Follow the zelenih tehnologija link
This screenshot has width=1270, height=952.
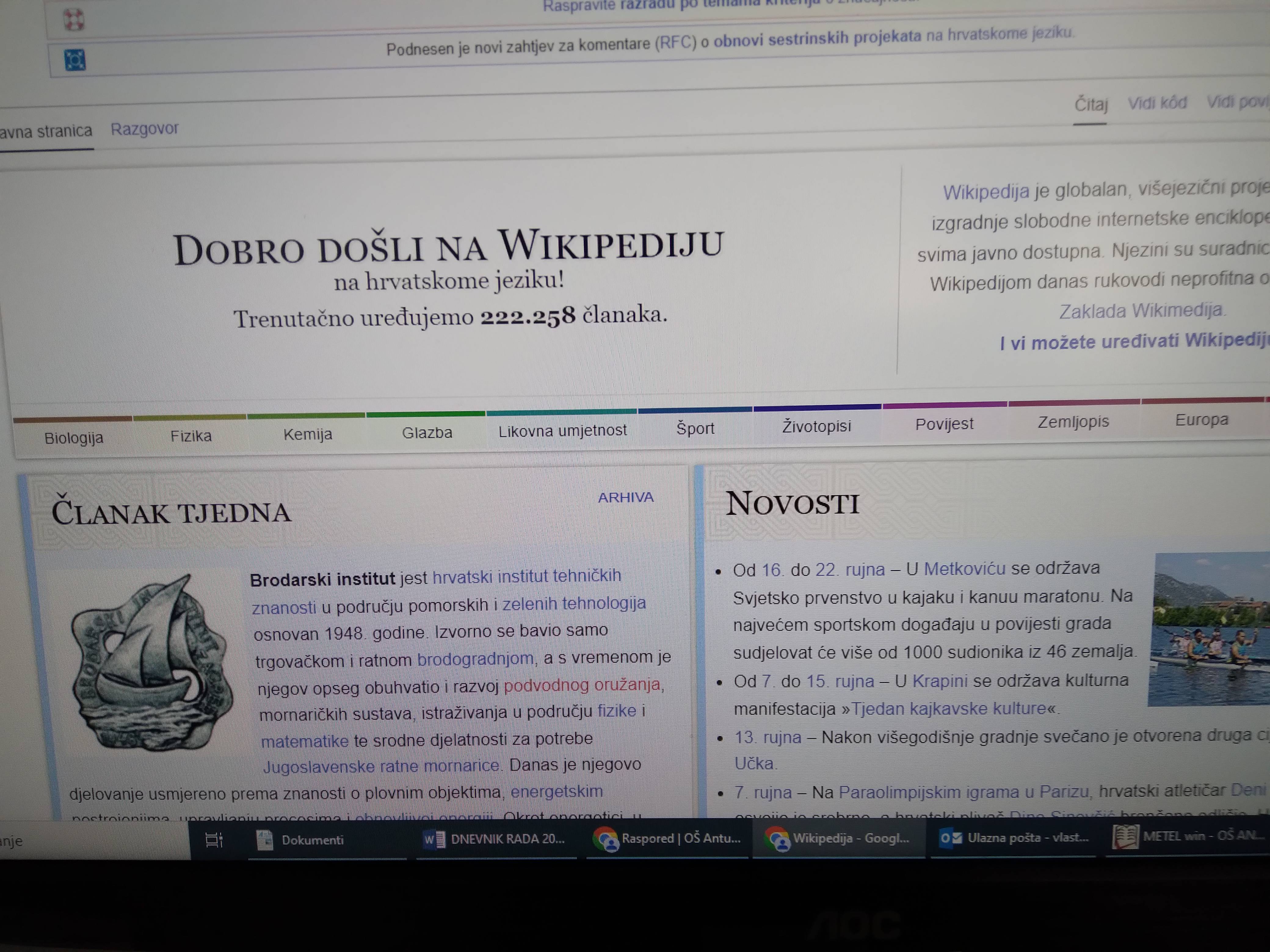coord(574,603)
